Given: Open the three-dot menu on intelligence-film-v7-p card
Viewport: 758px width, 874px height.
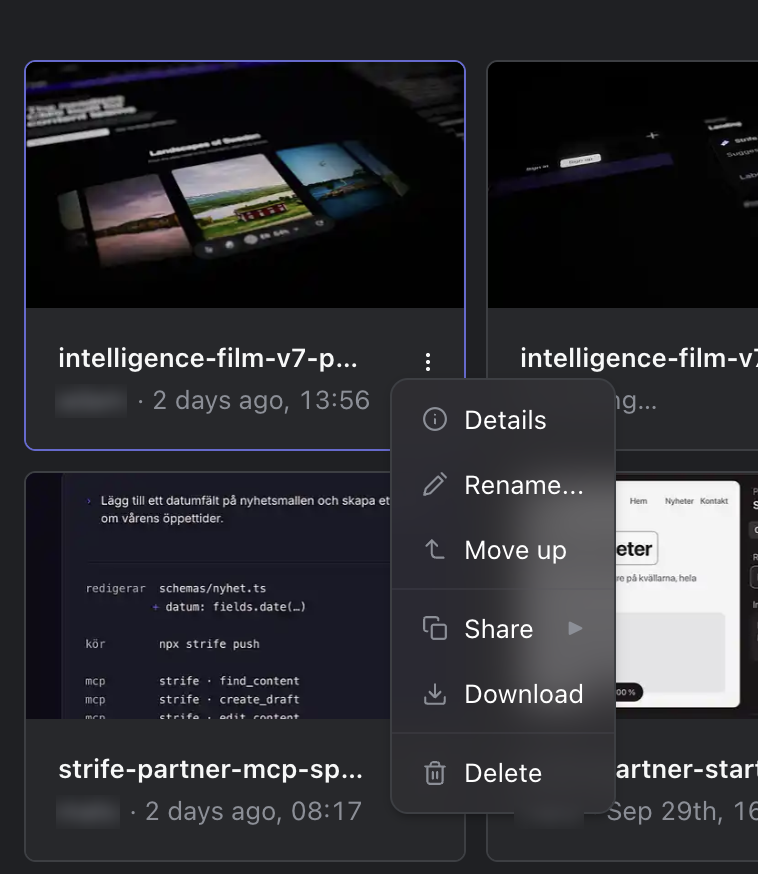Looking at the screenshot, I should 427,362.
